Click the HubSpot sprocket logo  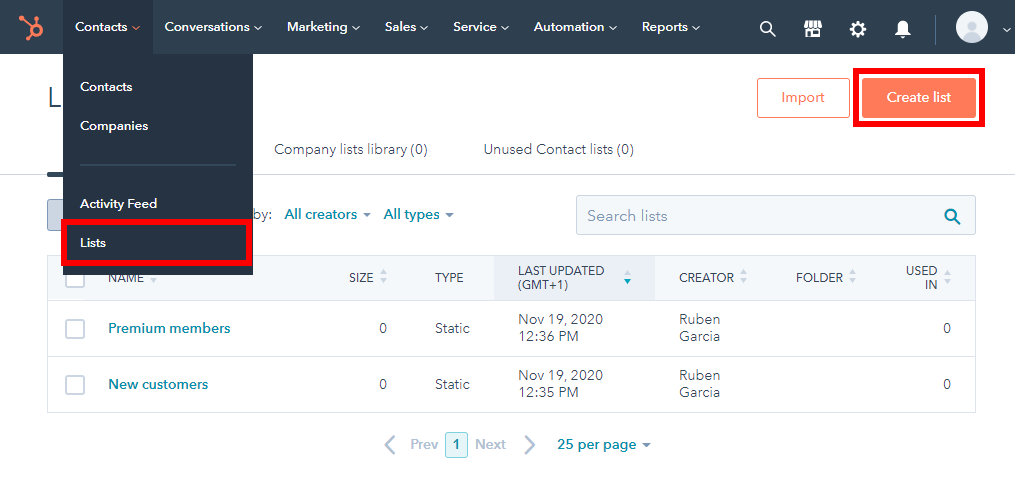tap(30, 27)
